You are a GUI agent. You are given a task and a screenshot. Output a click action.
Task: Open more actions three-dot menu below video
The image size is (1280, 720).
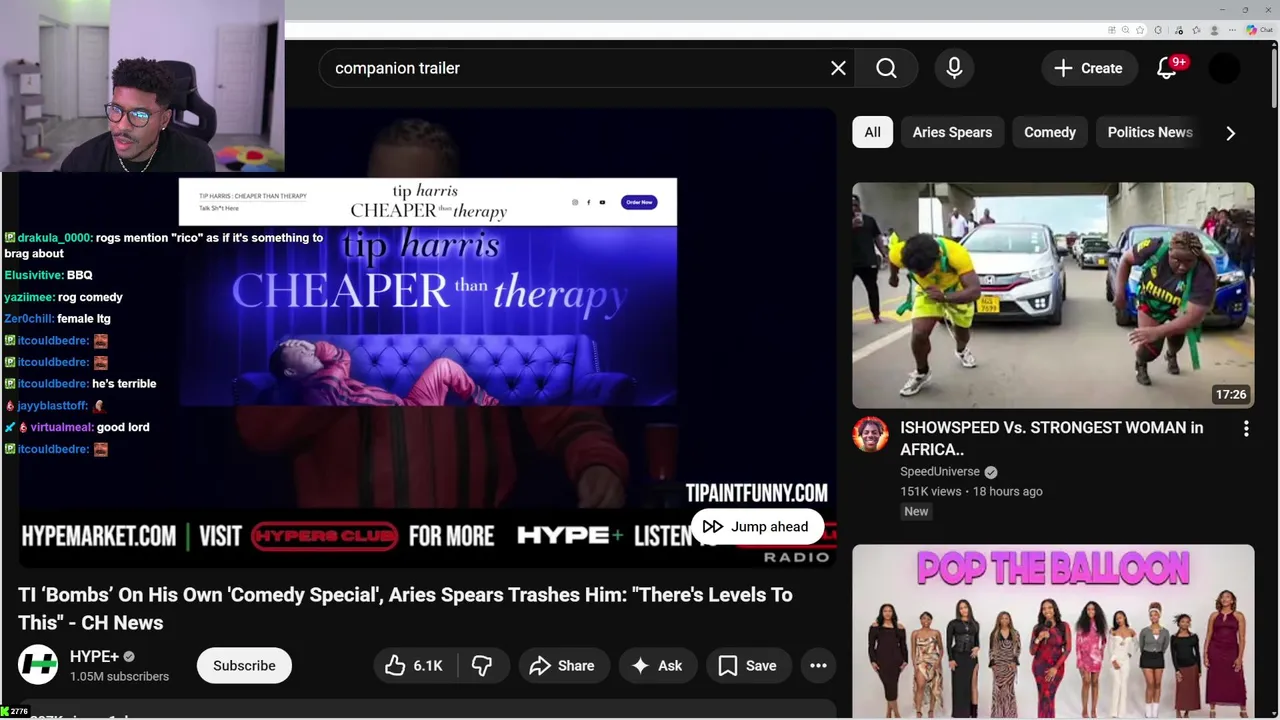tap(818, 666)
